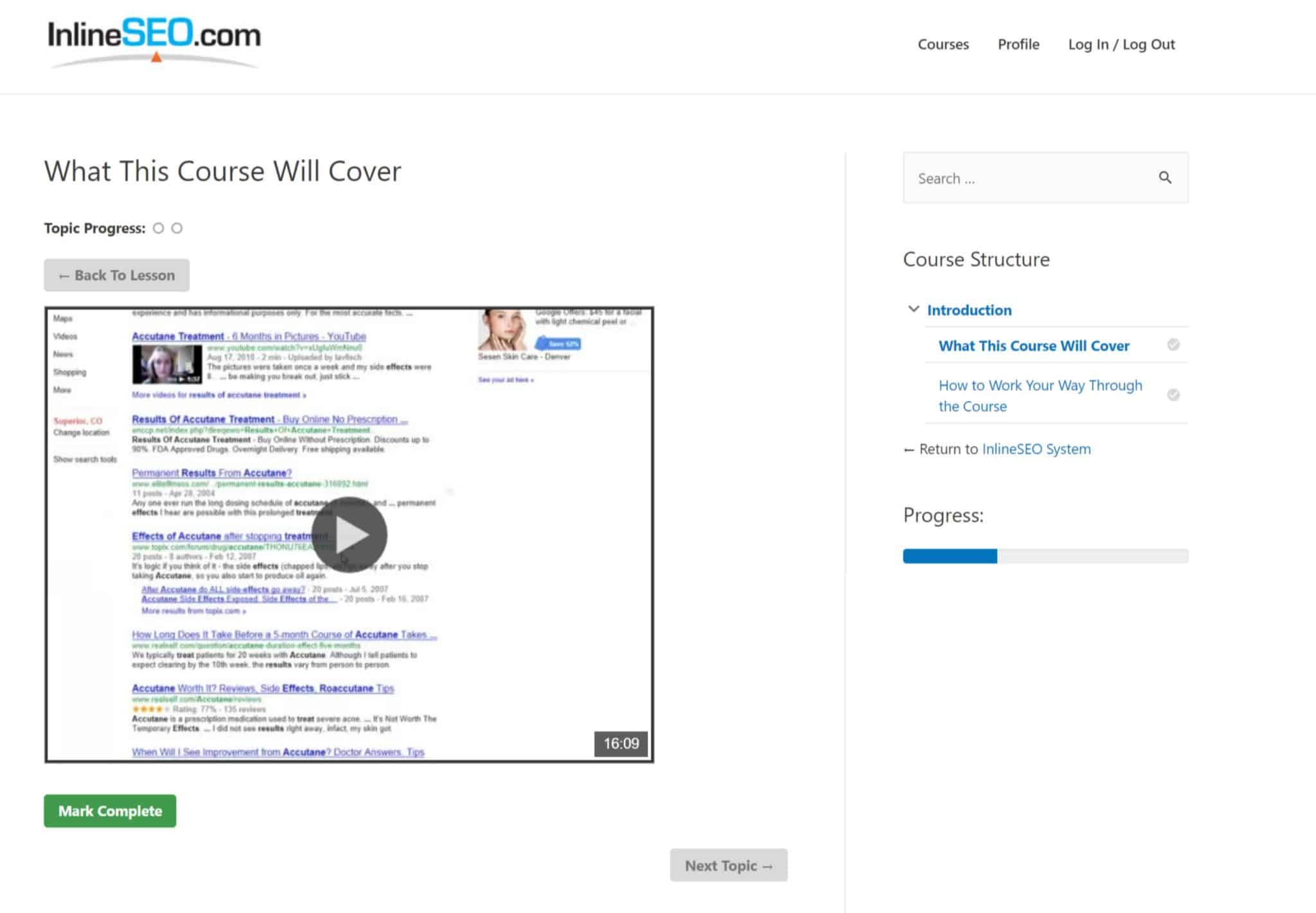Click first Topic Progress circle
The width and height of the screenshot is (1316, 913).
159,228
